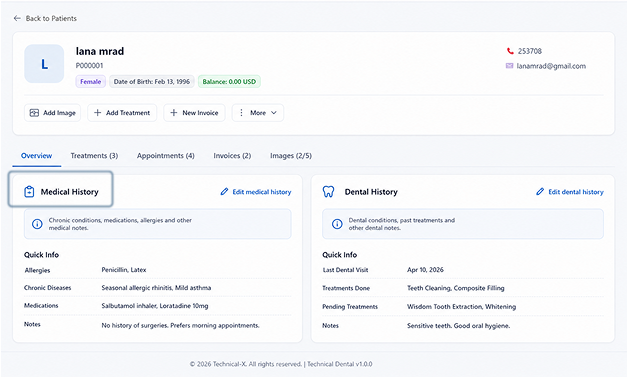This screenshot has width=627, height=377.
Task: Click the Chronic Diseases row label
Action: tap(48, 288)
